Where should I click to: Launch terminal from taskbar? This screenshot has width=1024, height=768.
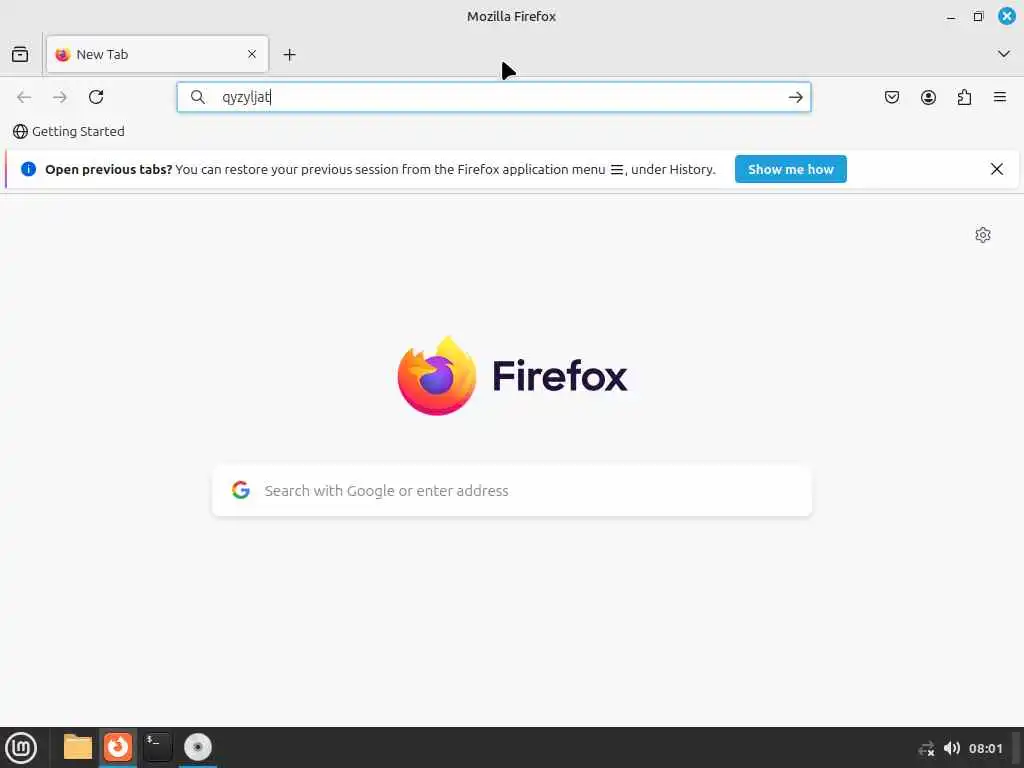click(157, 747)
